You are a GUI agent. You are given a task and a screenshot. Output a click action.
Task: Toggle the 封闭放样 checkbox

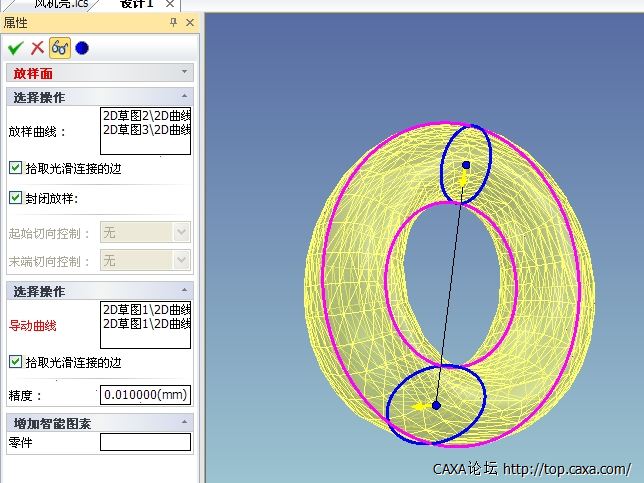(16, 198)
